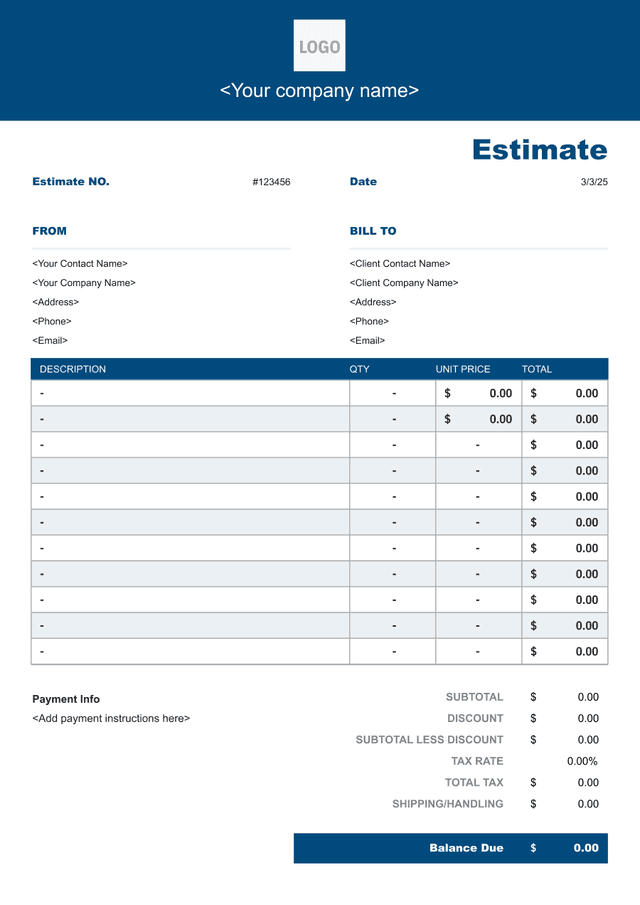Click the Balance Due total bar
The height and width of the screenshot is (905, 640).
click(451, 848)
